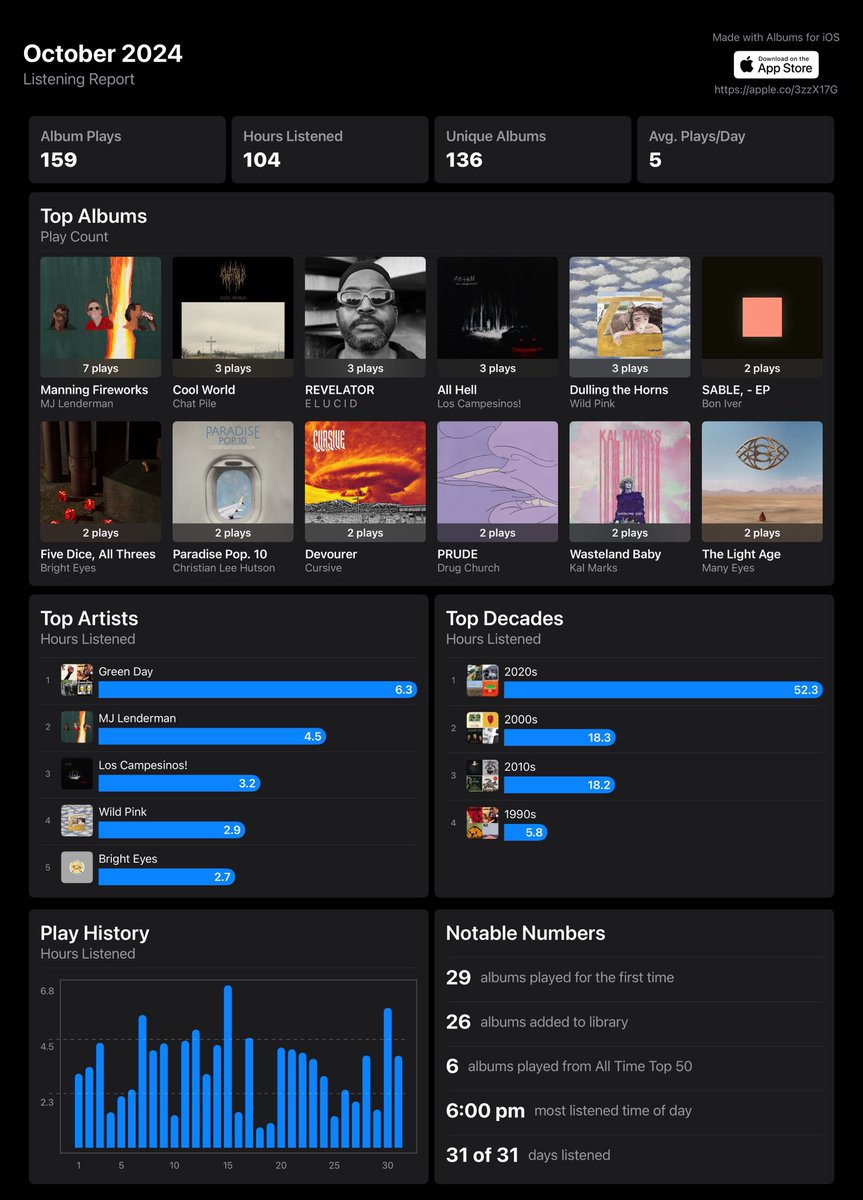Click the 2010s decade collage icon

tap(482, 774)
